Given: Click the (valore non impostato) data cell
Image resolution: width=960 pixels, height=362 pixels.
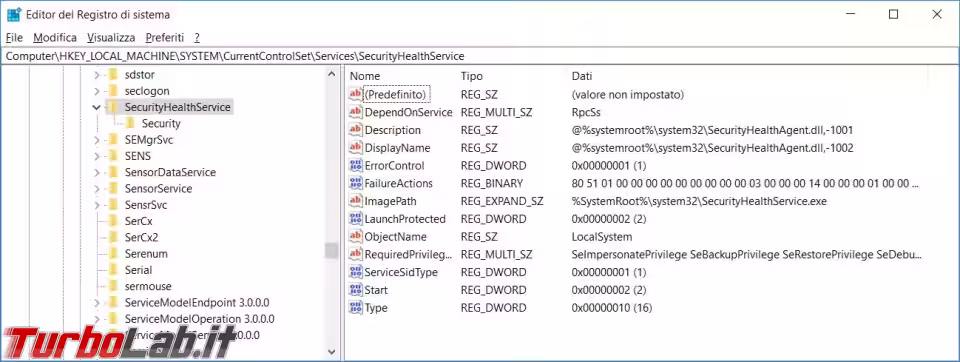Looking at the screenshot, I should (x=628, y=94).
